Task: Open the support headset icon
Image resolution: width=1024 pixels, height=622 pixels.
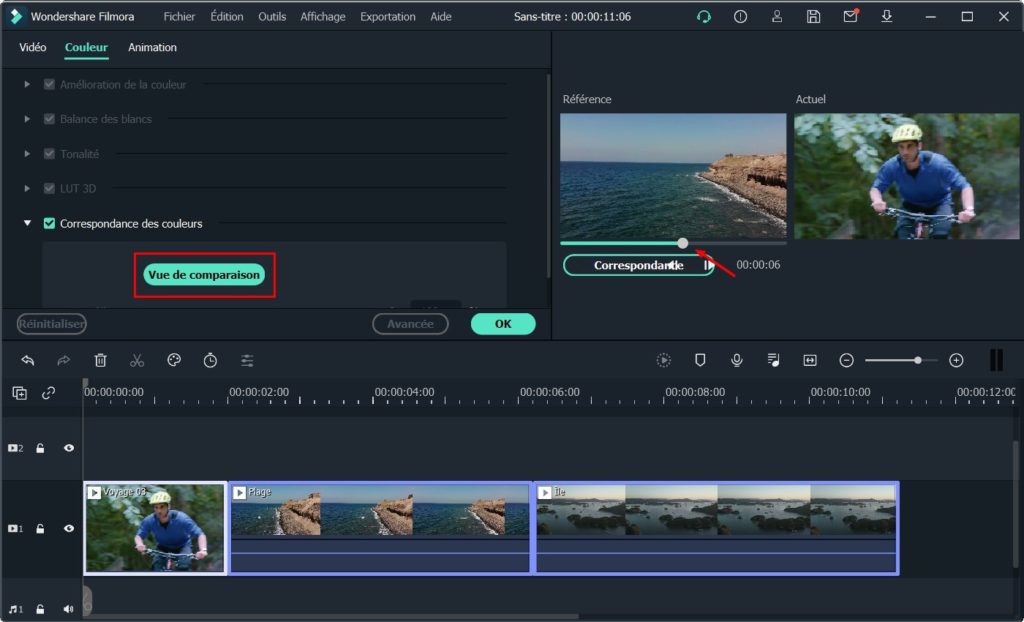Action: [x=703, y=17]
